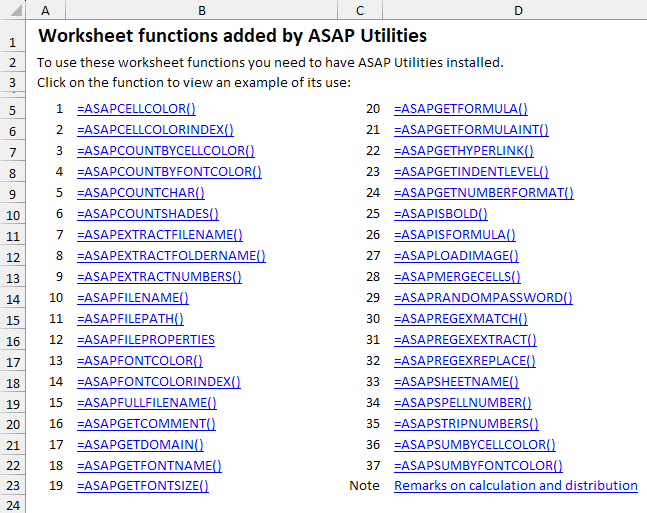Click the =ASAPCOUNTBYCELLCOLOR() link
The width and height of the screenshot is (647, 513).
click(165, 151)
